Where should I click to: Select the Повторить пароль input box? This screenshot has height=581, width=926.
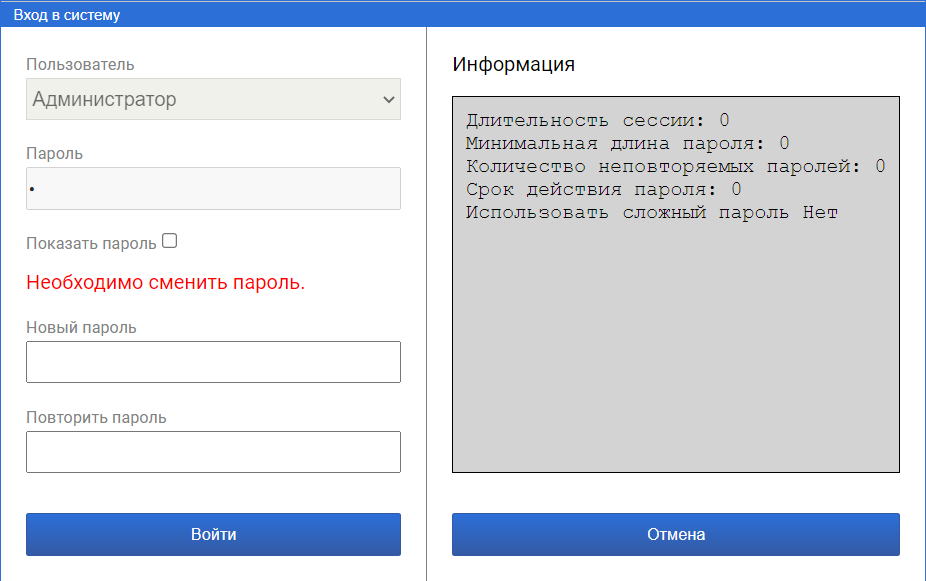tap(212, 452)
